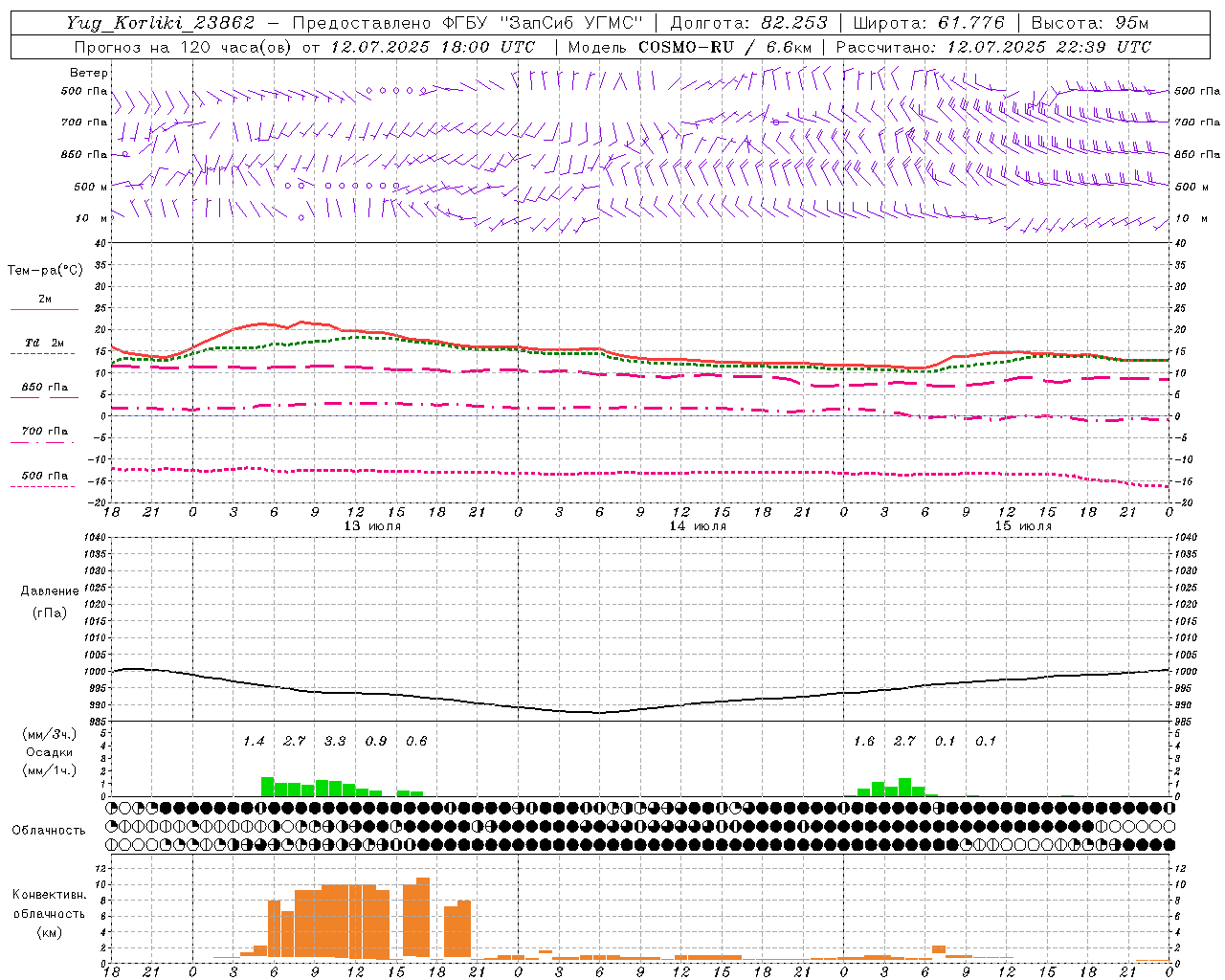
Task: Click the 3.3 precipitation total
Action: click(x=335, y=741)
